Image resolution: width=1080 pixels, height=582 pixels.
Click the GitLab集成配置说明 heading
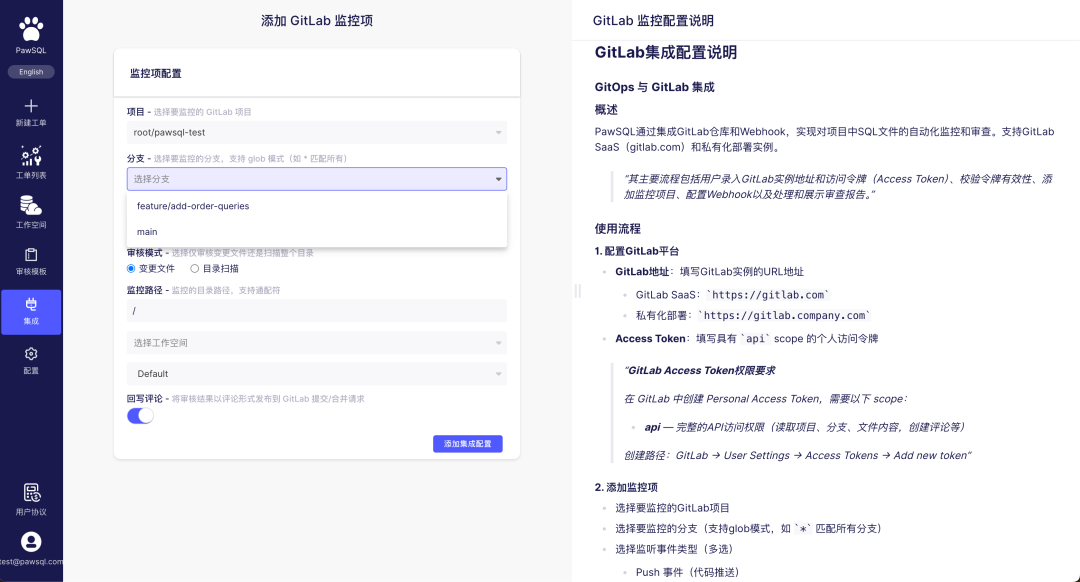666,52
